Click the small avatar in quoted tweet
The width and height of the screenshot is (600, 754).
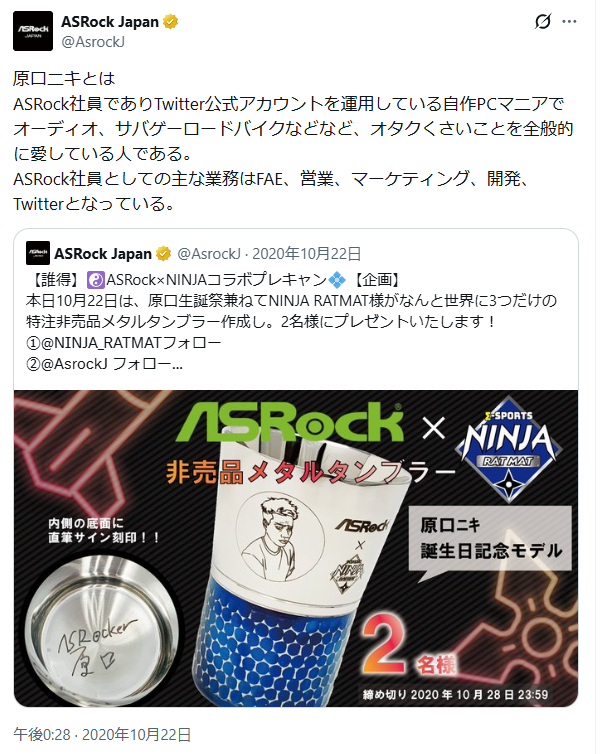coord(38,253)
